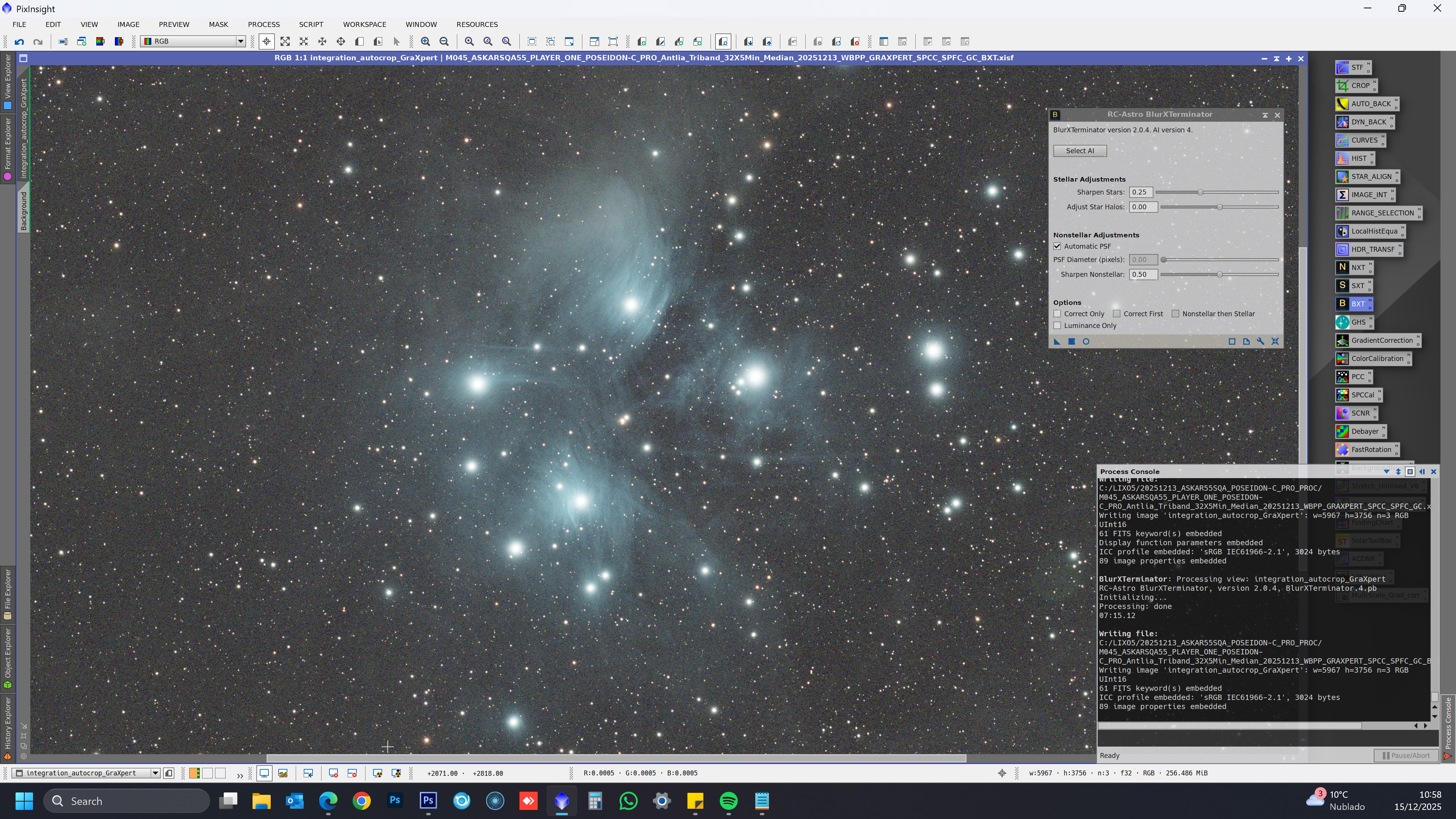Open the RGB channel dropdown
The height and width of the screenshot is (819, 1456).
tap(240, 41)
